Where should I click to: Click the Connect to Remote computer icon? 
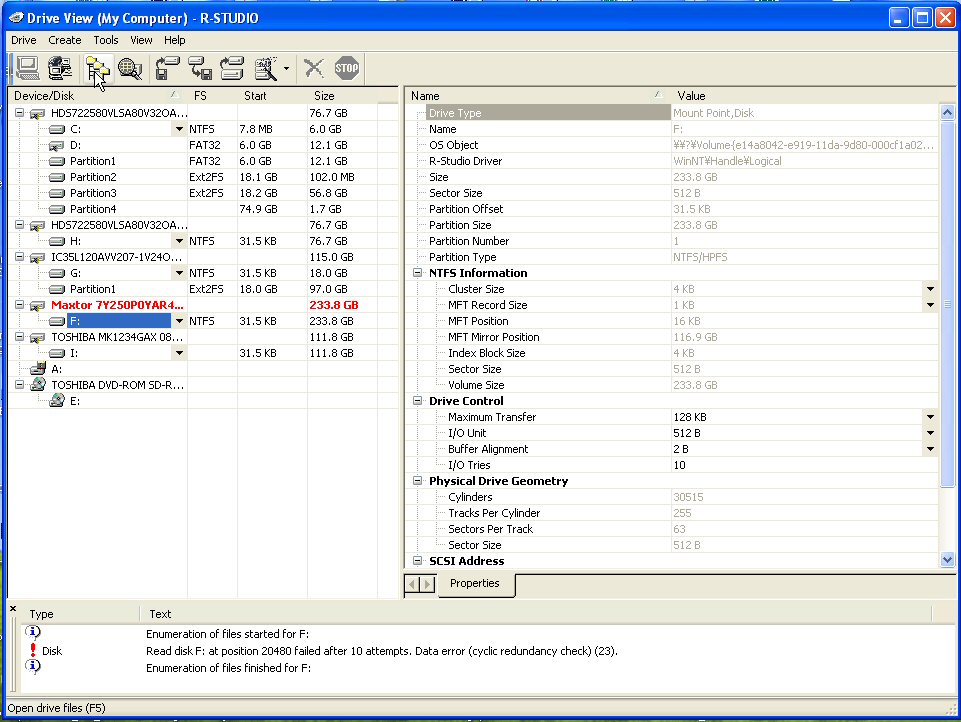tap(60, 68)
